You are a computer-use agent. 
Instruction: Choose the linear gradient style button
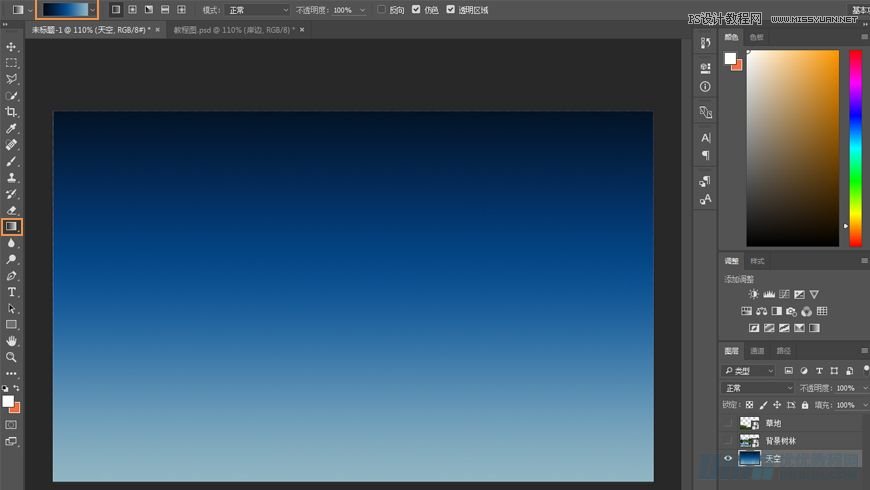coord(116,10)
